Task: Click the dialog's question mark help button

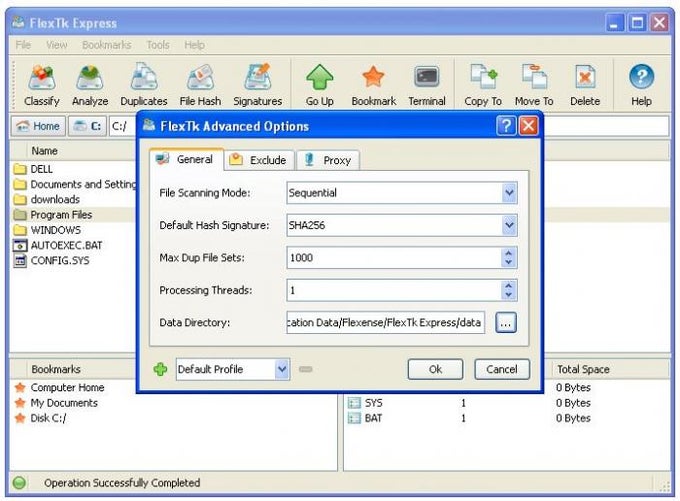Action: pos(506,126)
